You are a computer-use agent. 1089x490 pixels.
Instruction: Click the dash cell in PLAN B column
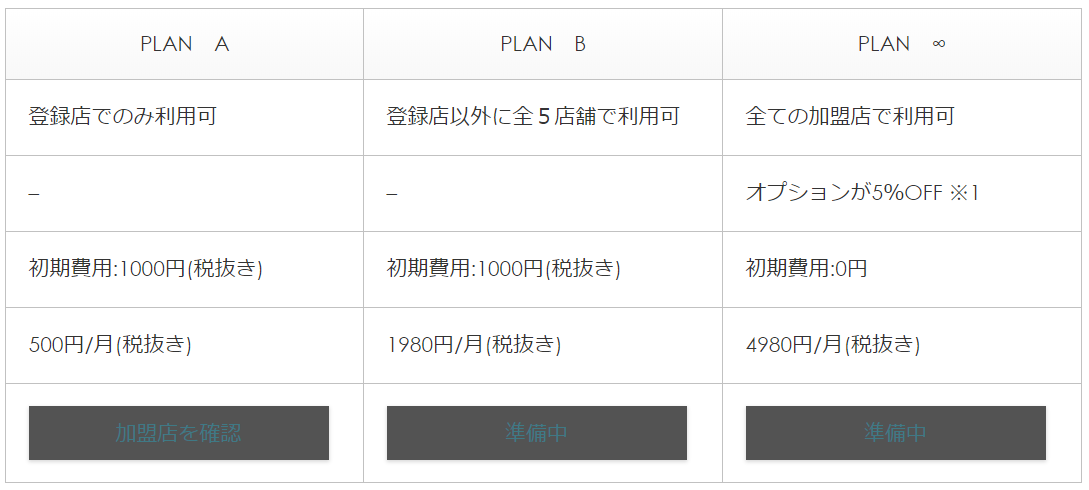(x=392, y=193)
